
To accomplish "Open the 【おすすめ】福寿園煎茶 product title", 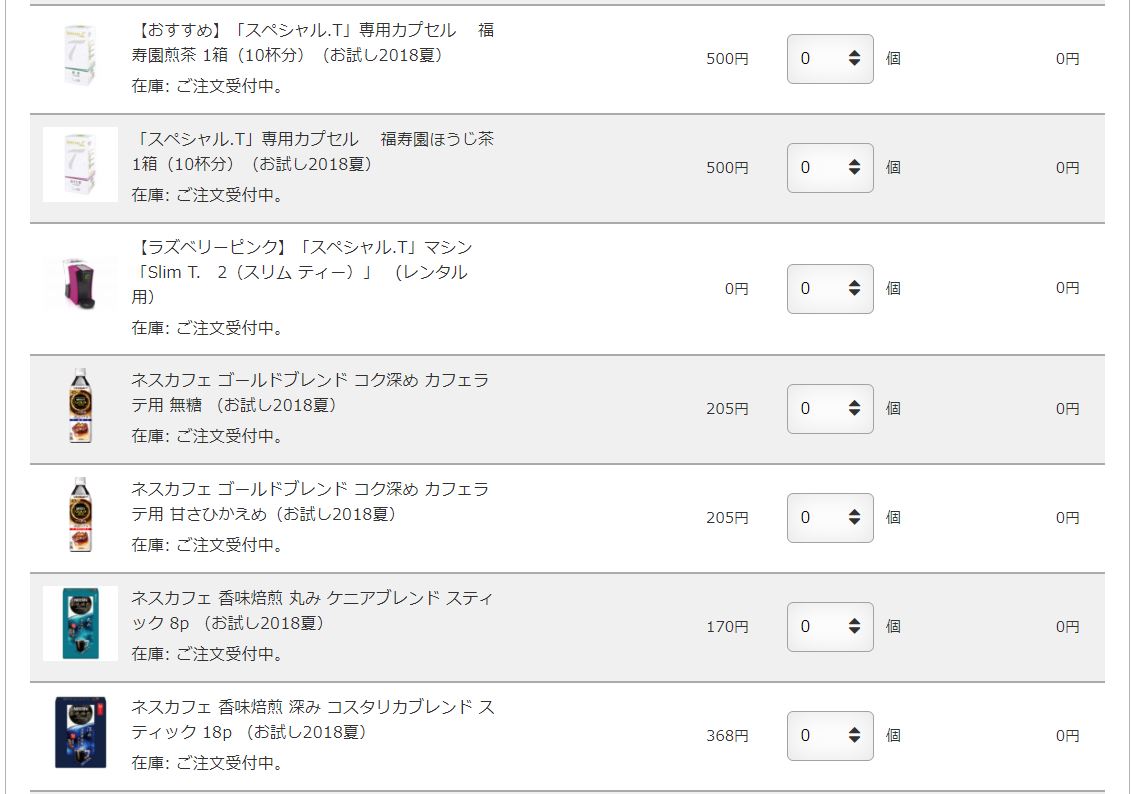I will coord(313,43).
